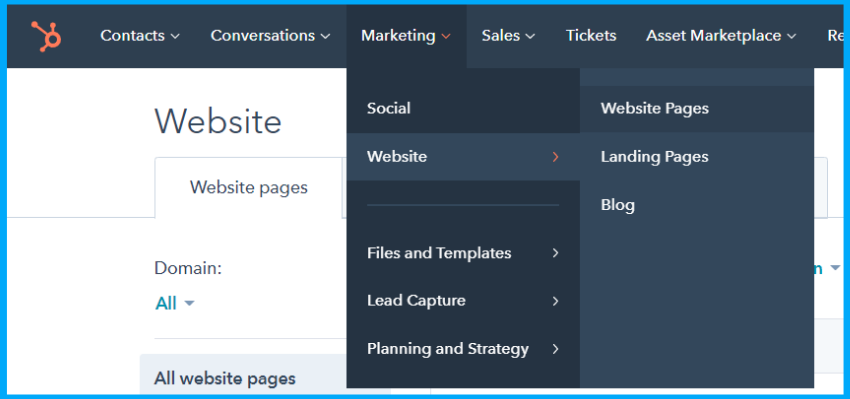850x399 pixels.
Task: Click the HubSpot sprocket logo
Action: click(46, 36)
